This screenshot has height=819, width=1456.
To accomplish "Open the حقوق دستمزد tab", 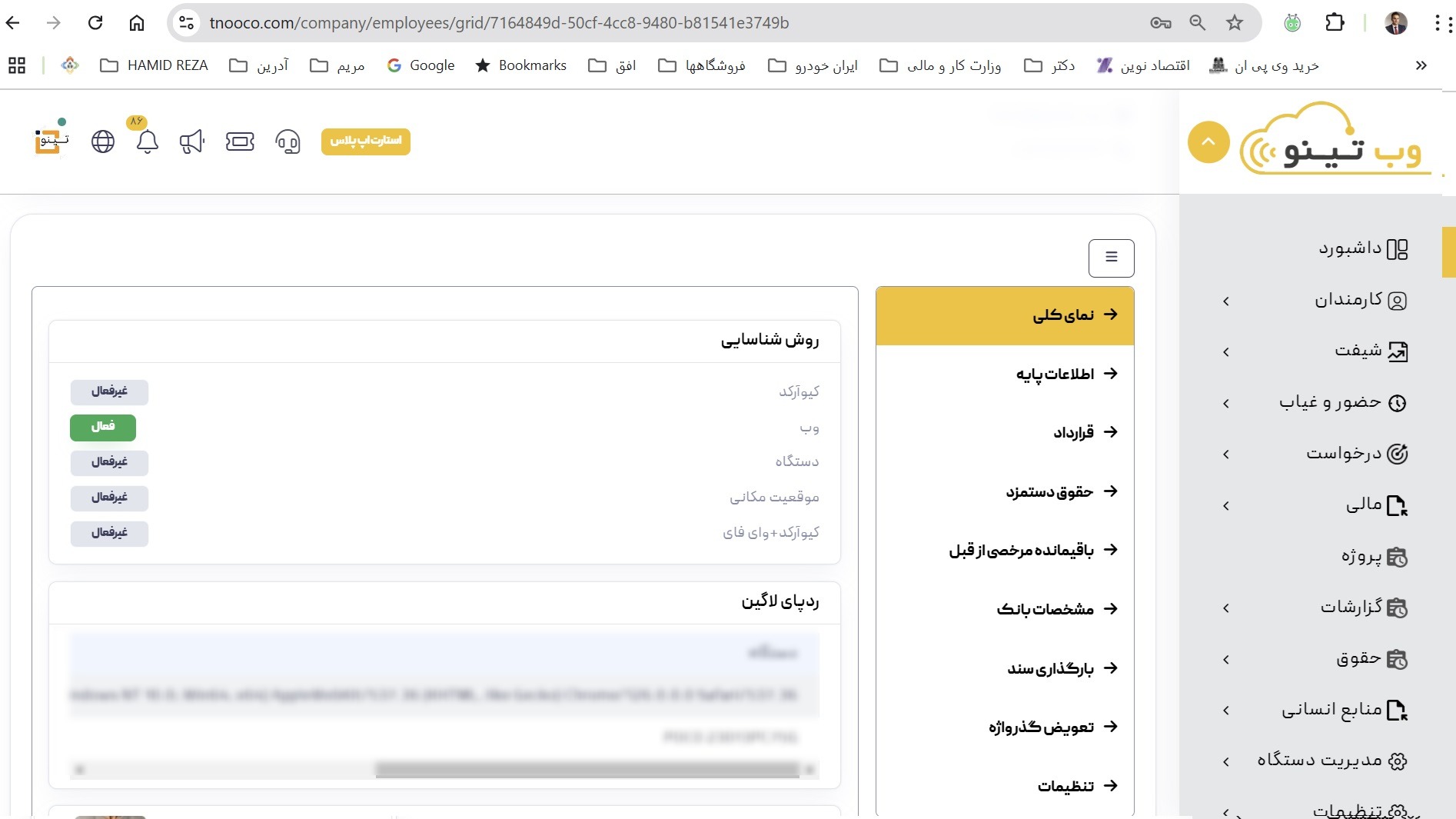I will 1049,491.
